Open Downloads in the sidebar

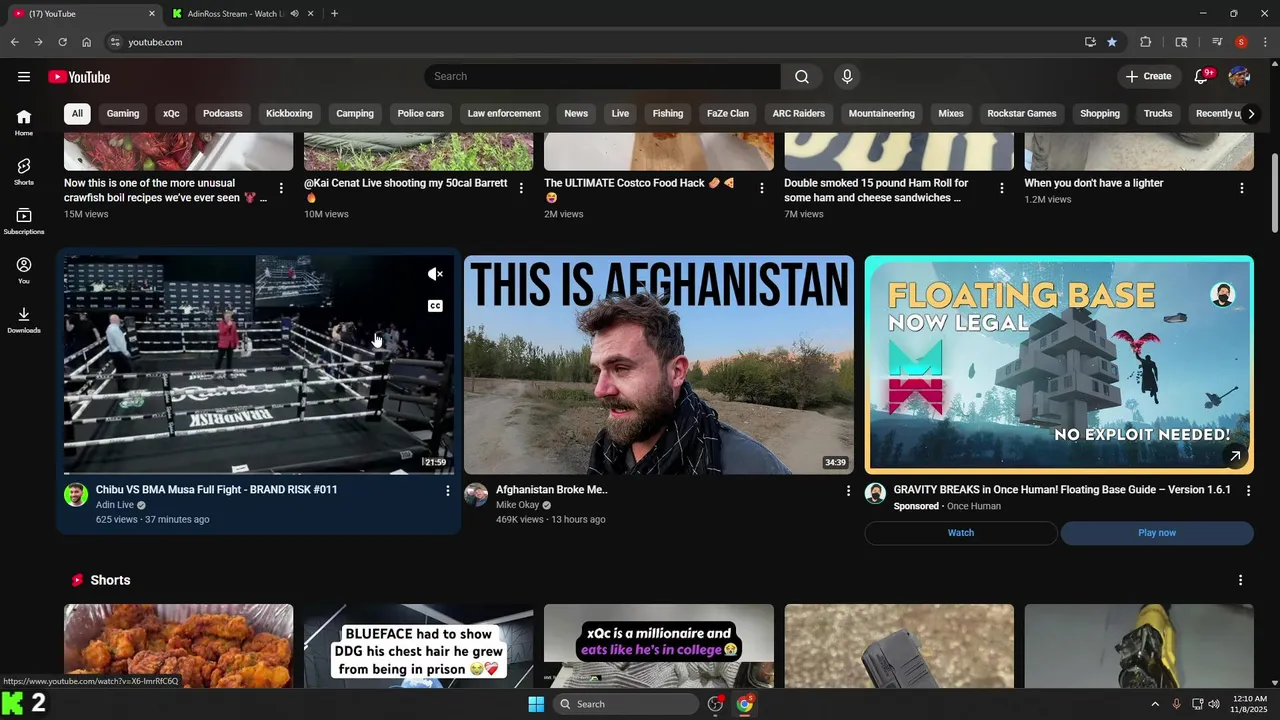[x=24, y=320]
